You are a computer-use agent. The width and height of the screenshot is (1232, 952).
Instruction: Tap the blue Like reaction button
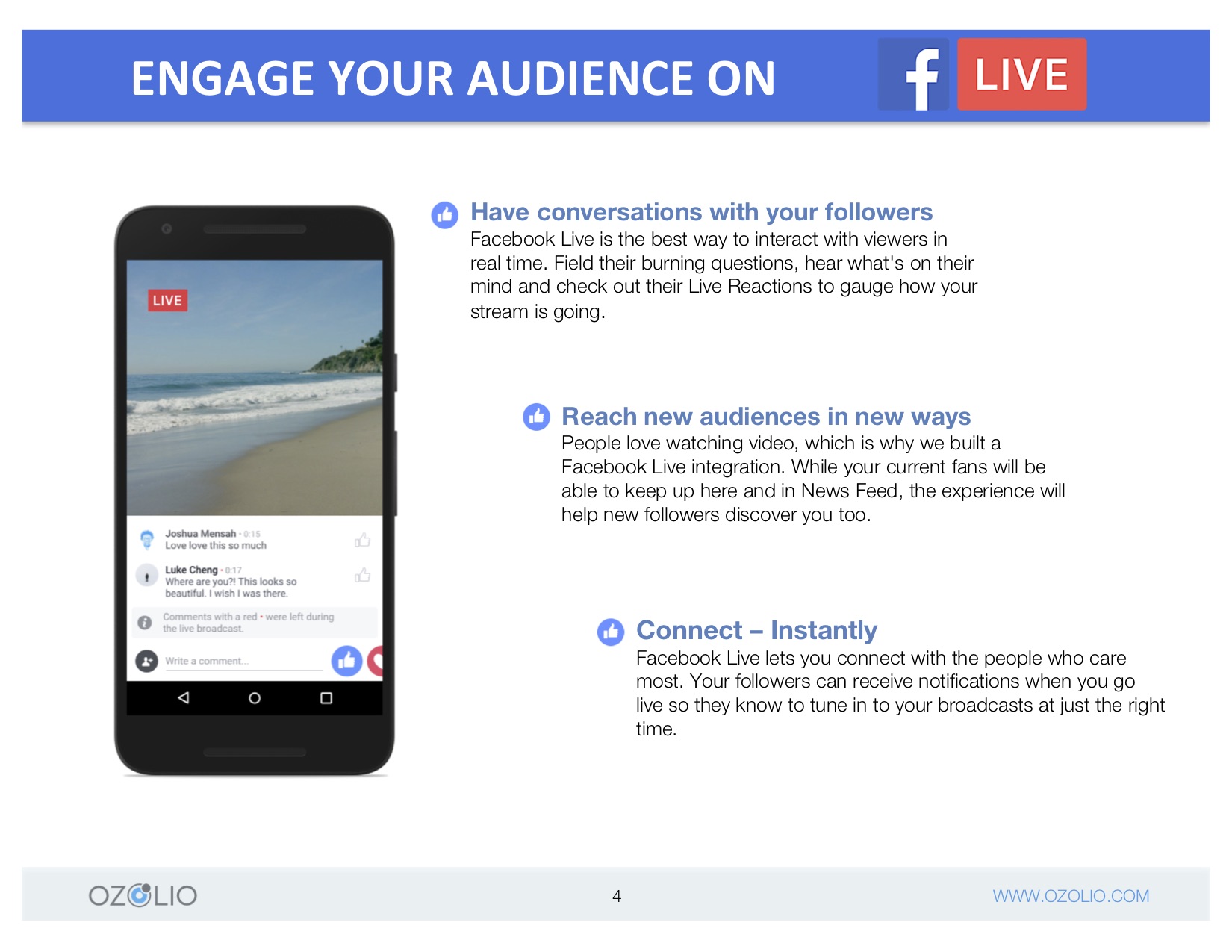pos(346,661)
